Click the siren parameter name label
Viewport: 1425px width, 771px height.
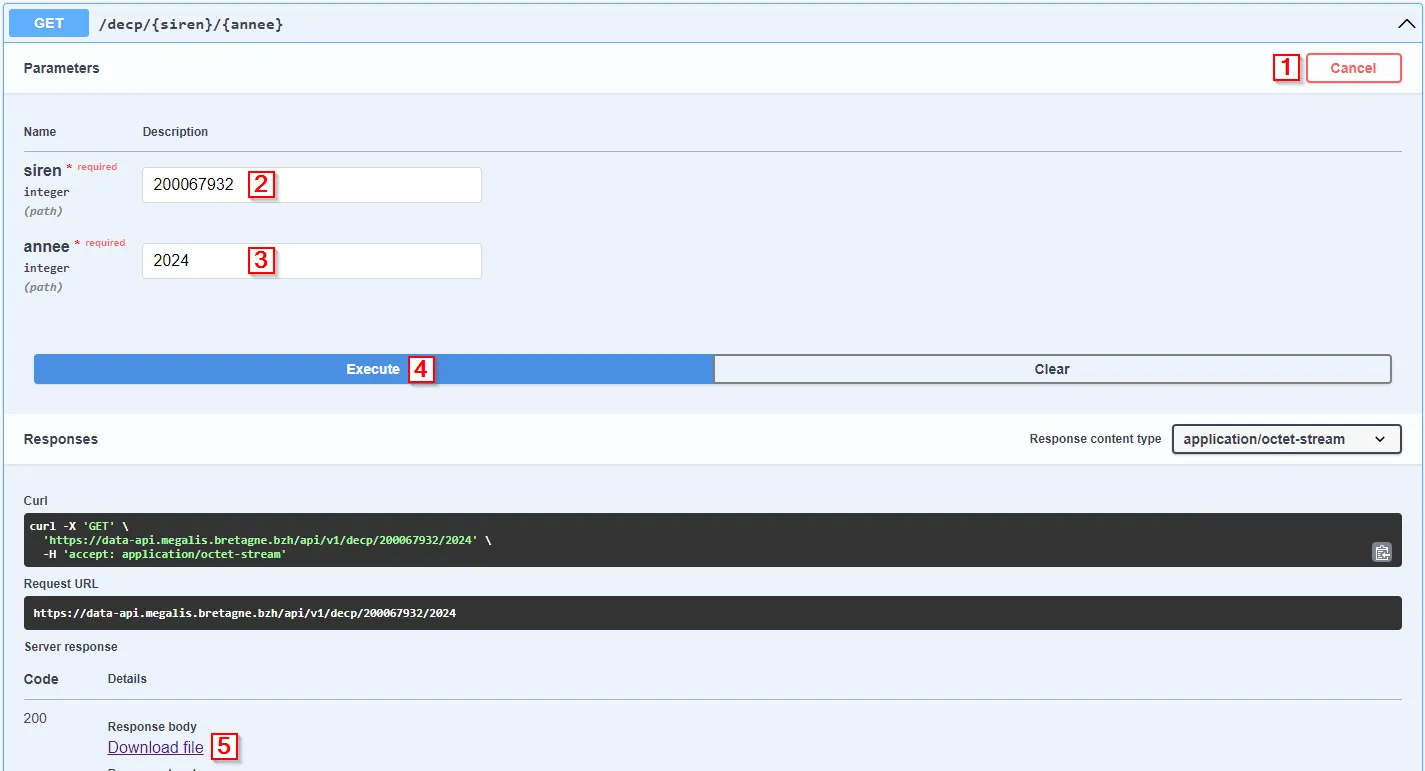43,170
